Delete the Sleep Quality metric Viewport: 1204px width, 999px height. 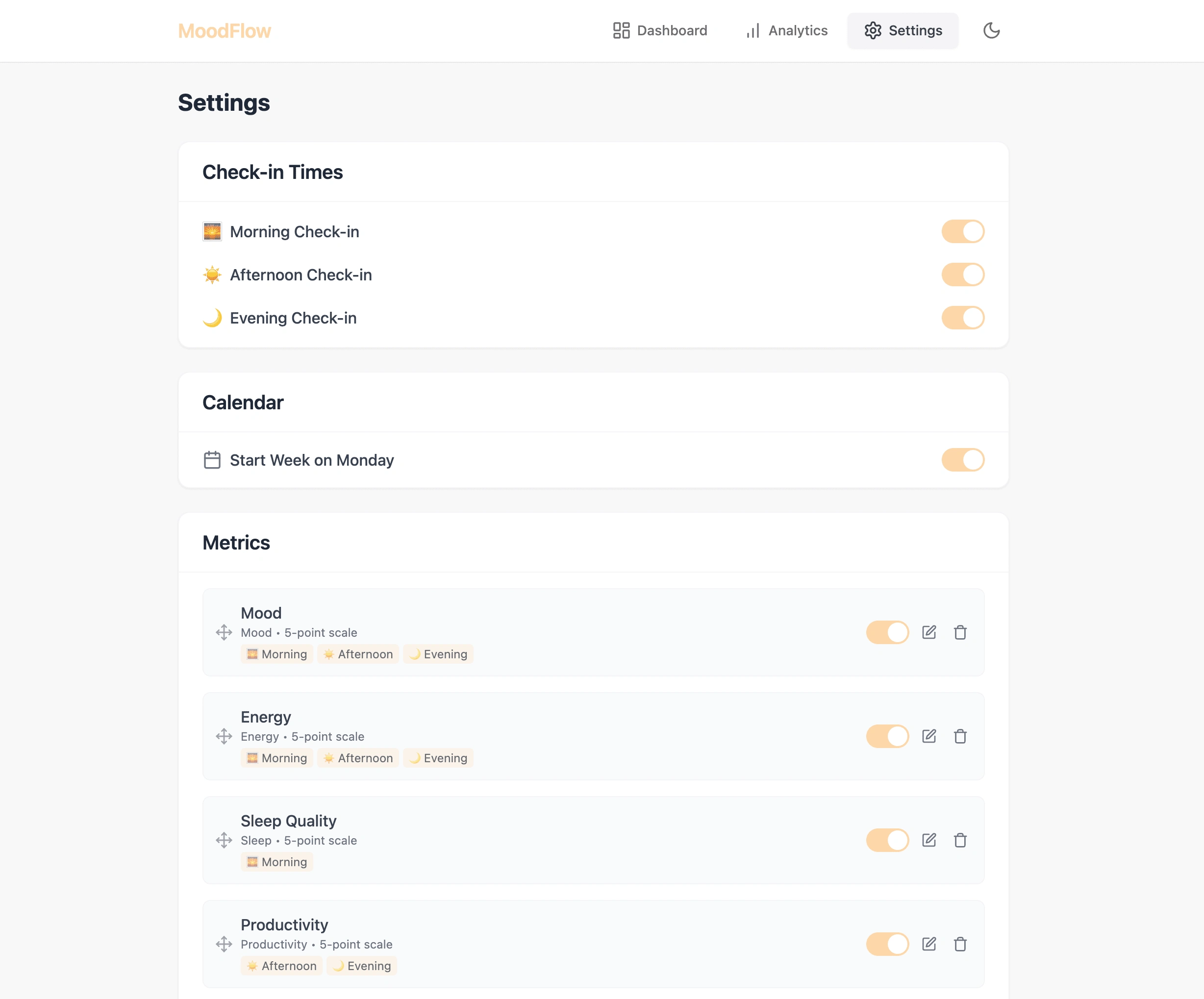(960, 840)
